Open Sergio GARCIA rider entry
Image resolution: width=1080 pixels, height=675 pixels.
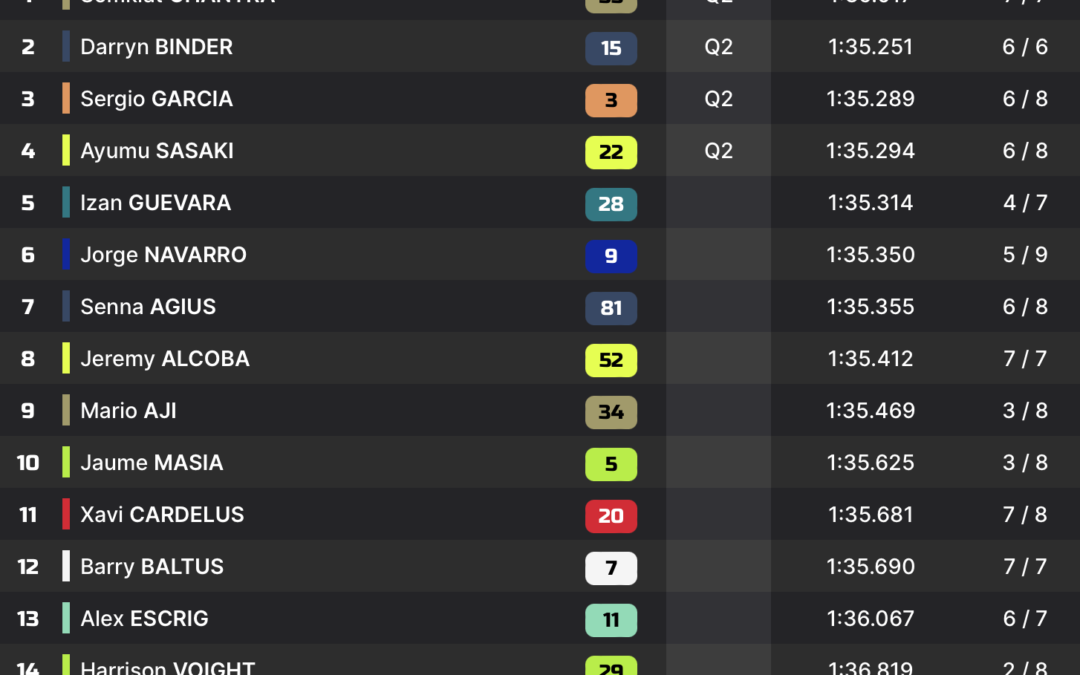tap(156, 98)
